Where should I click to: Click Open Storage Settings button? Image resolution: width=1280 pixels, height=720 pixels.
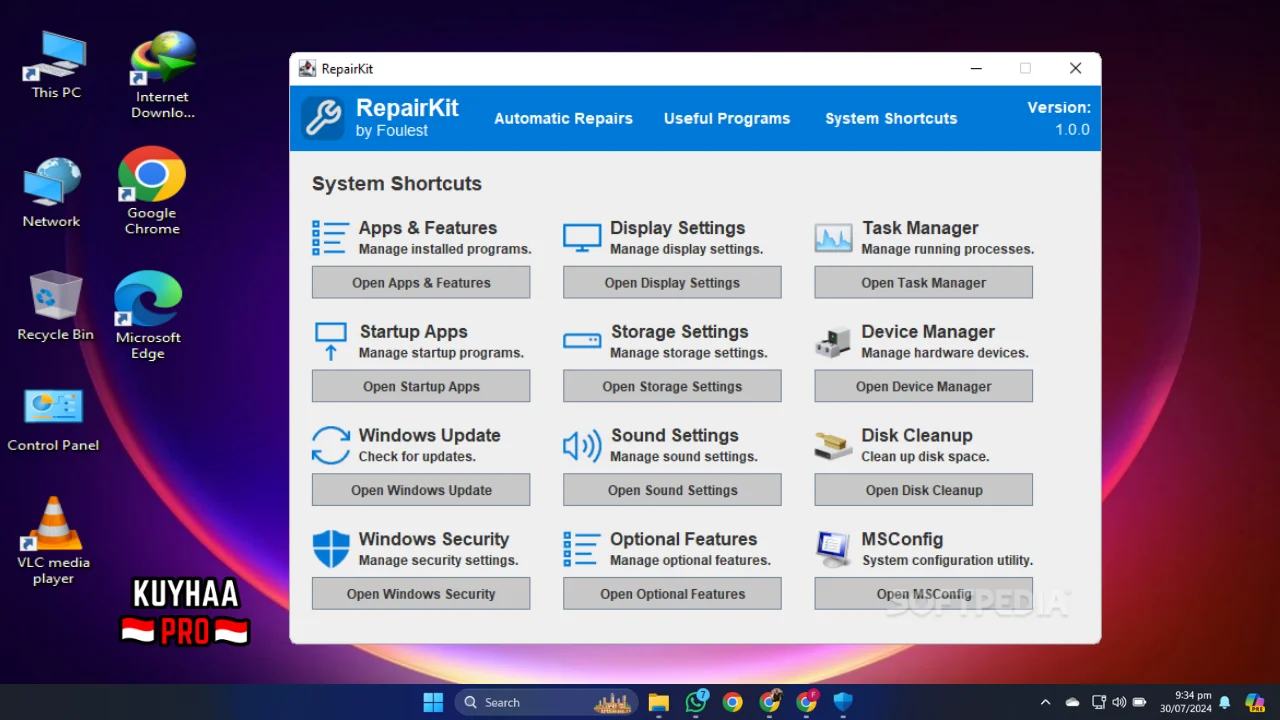pyautogui.click(x=672, y=386)
